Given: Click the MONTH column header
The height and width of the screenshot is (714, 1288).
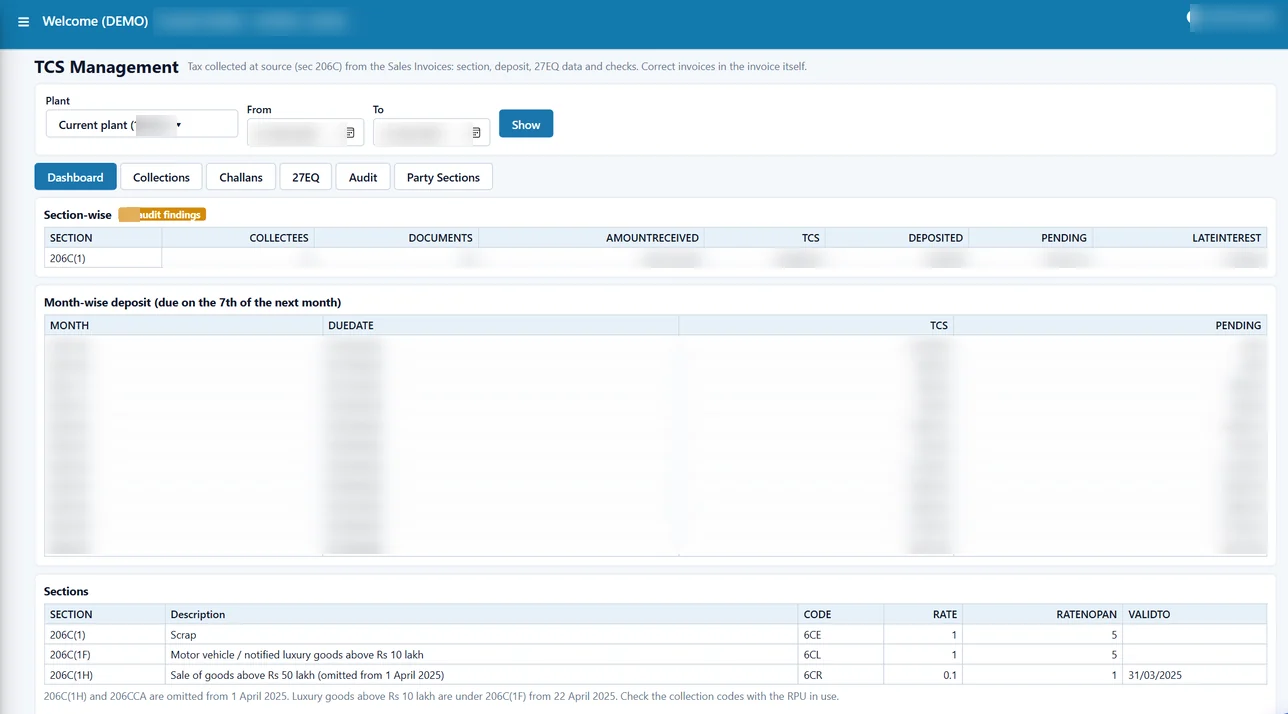Looking at the screenshot, I should click(x=184, y=325).
